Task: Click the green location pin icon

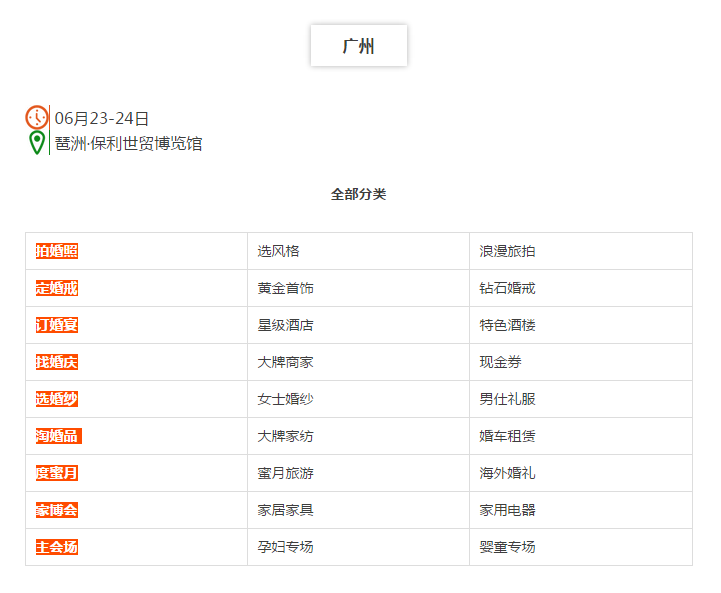Action: click(x=37, y=143)
